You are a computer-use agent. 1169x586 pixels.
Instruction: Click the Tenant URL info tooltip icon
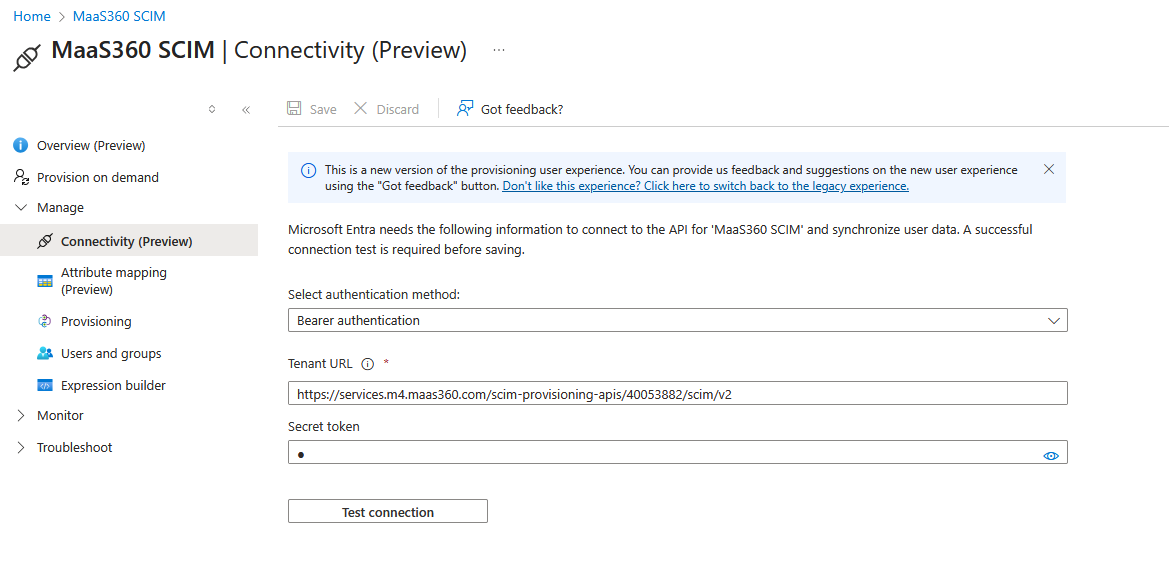click(367, 364)
